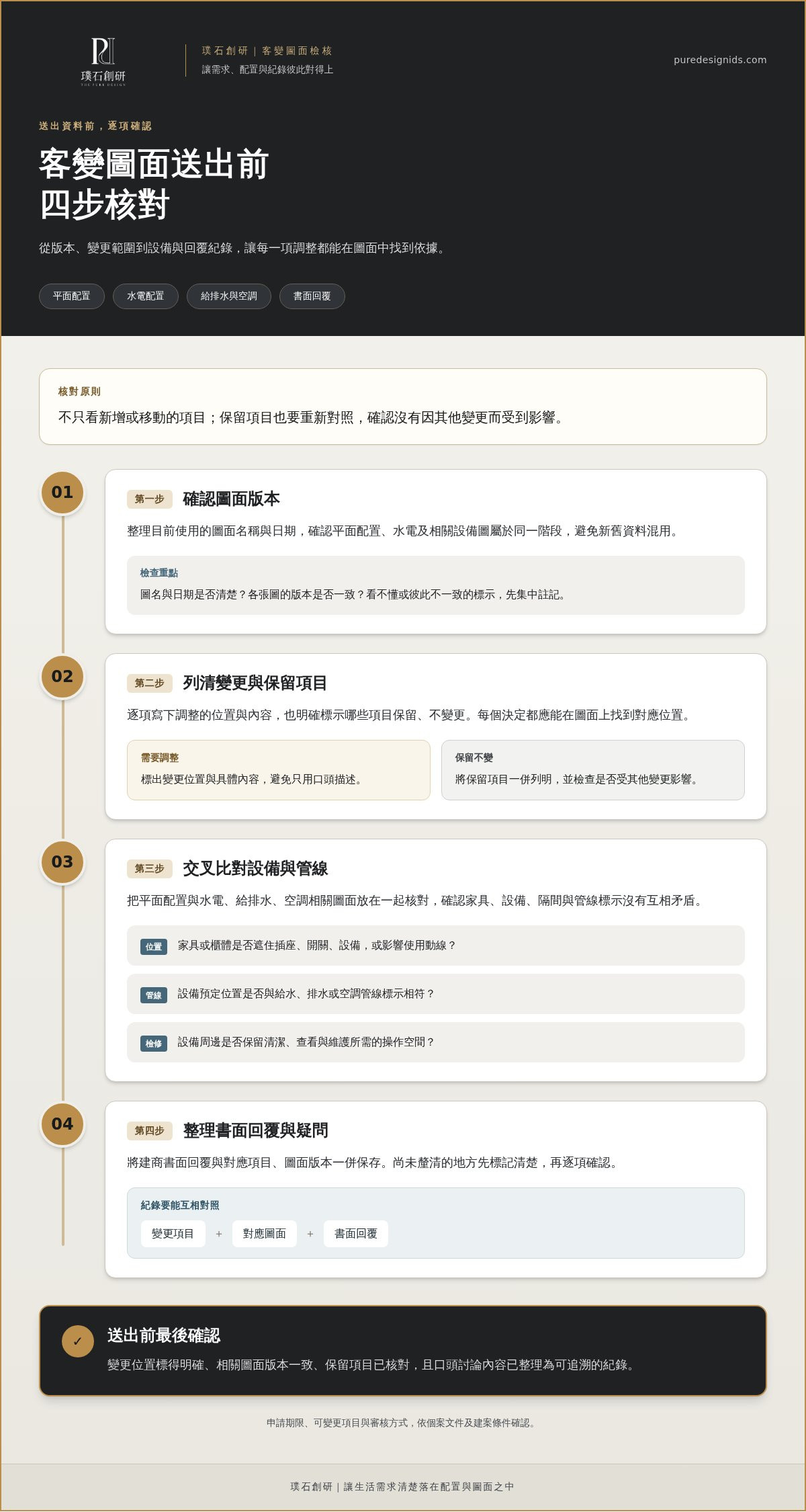The height and width of the screenshot is (1512, 806).
Task: Click the disclaimer beginning 申請期限
Action: tap(403, 1423)
